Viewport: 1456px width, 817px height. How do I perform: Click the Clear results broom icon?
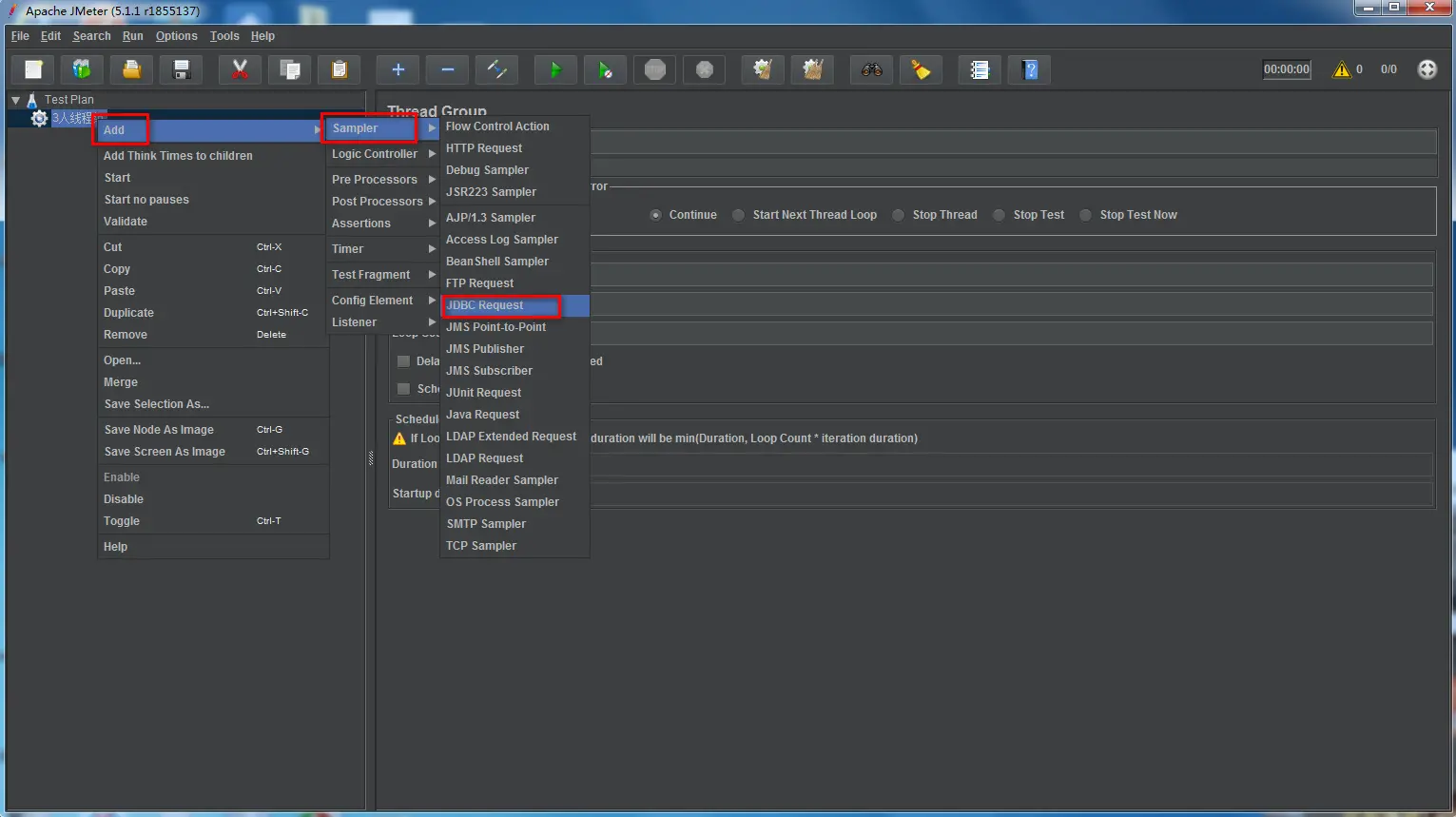763,69
